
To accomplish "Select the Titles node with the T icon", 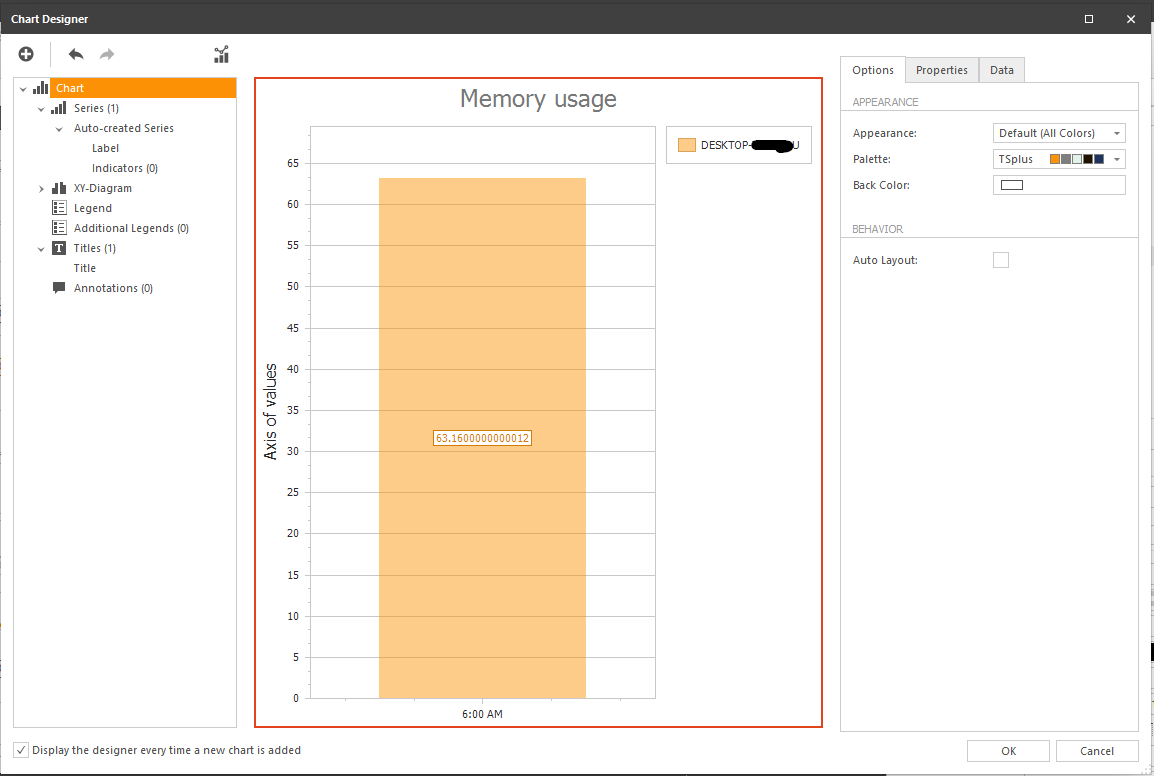I will (58, 248).
